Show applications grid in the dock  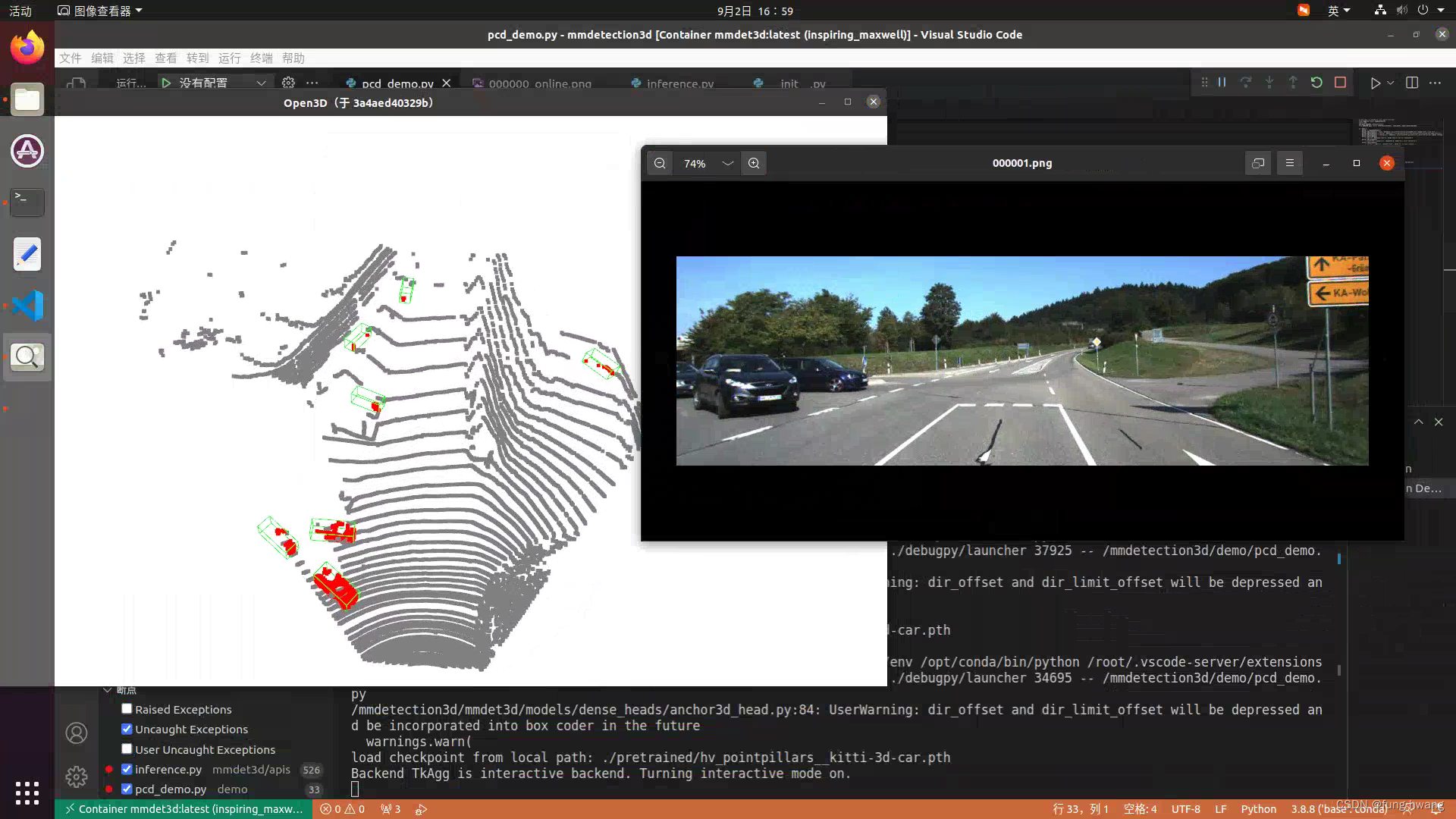pos(27,792)
